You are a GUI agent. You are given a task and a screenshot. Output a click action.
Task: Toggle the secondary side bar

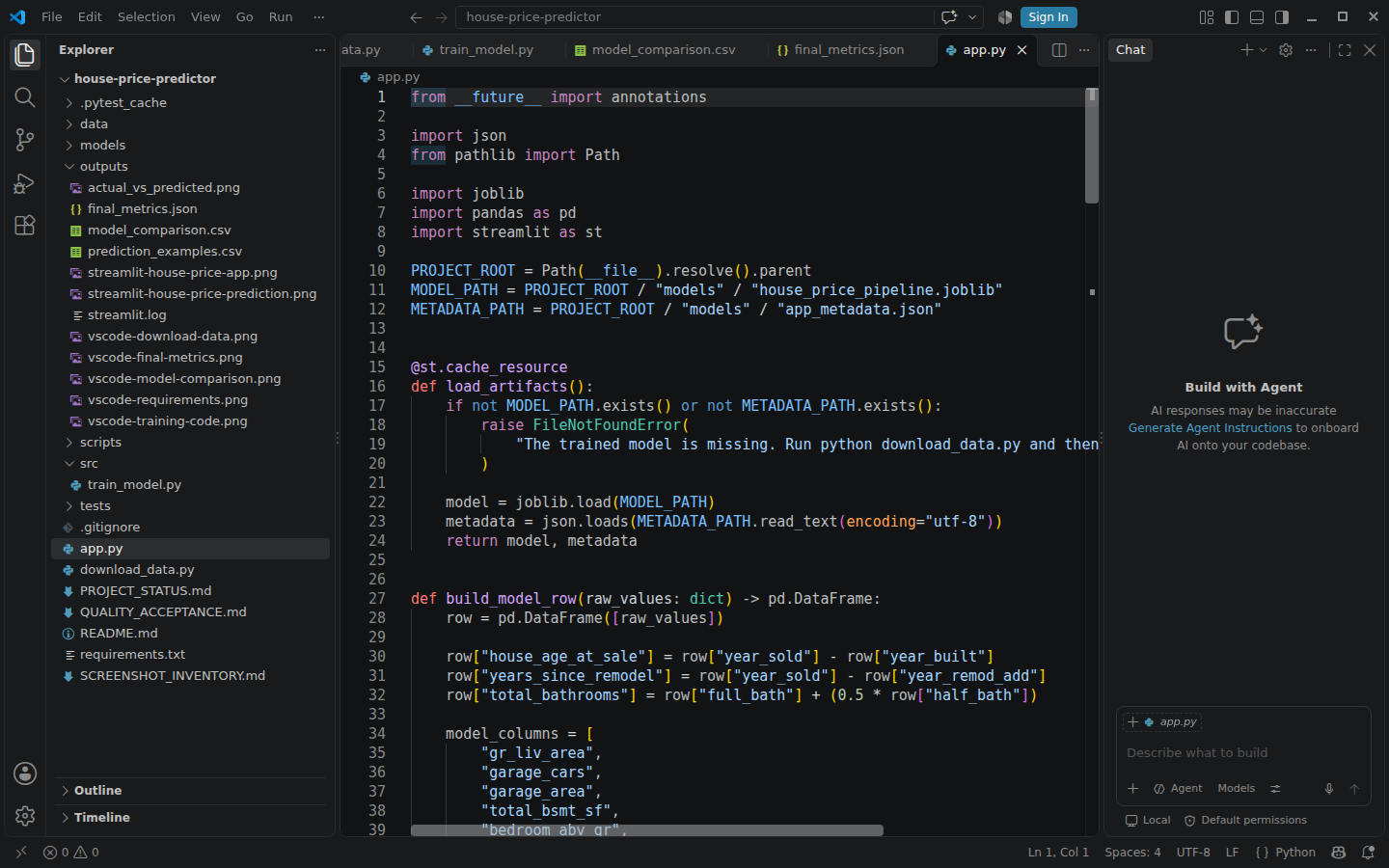pyautogui.click(x=1282, y=17)
